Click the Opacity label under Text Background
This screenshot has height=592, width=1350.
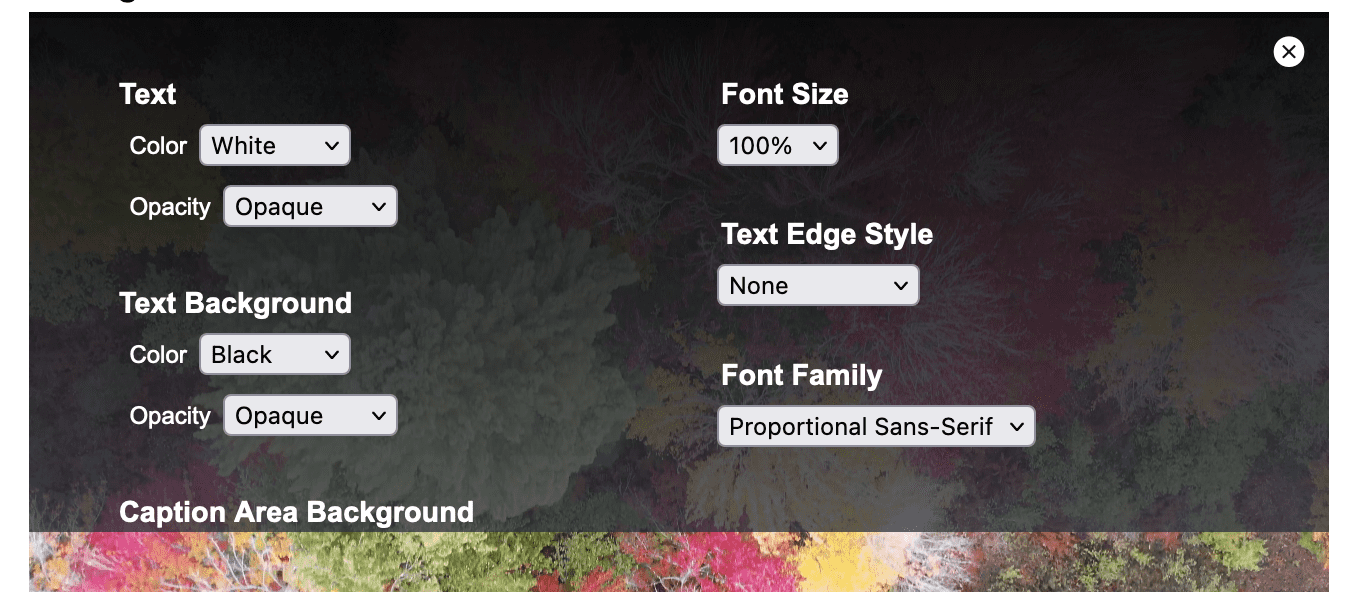click(x=170, y=416)
